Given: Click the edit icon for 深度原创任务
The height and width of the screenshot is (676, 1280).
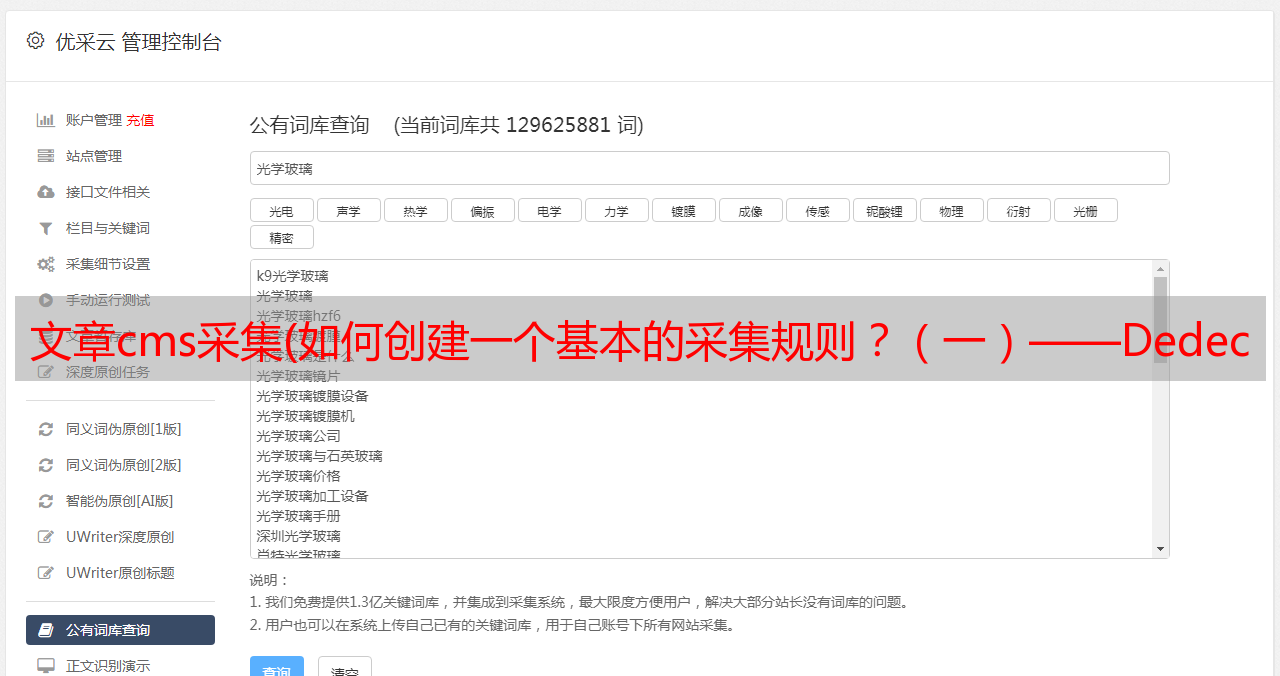Looking at the screenshot, I should coord(46,372).
